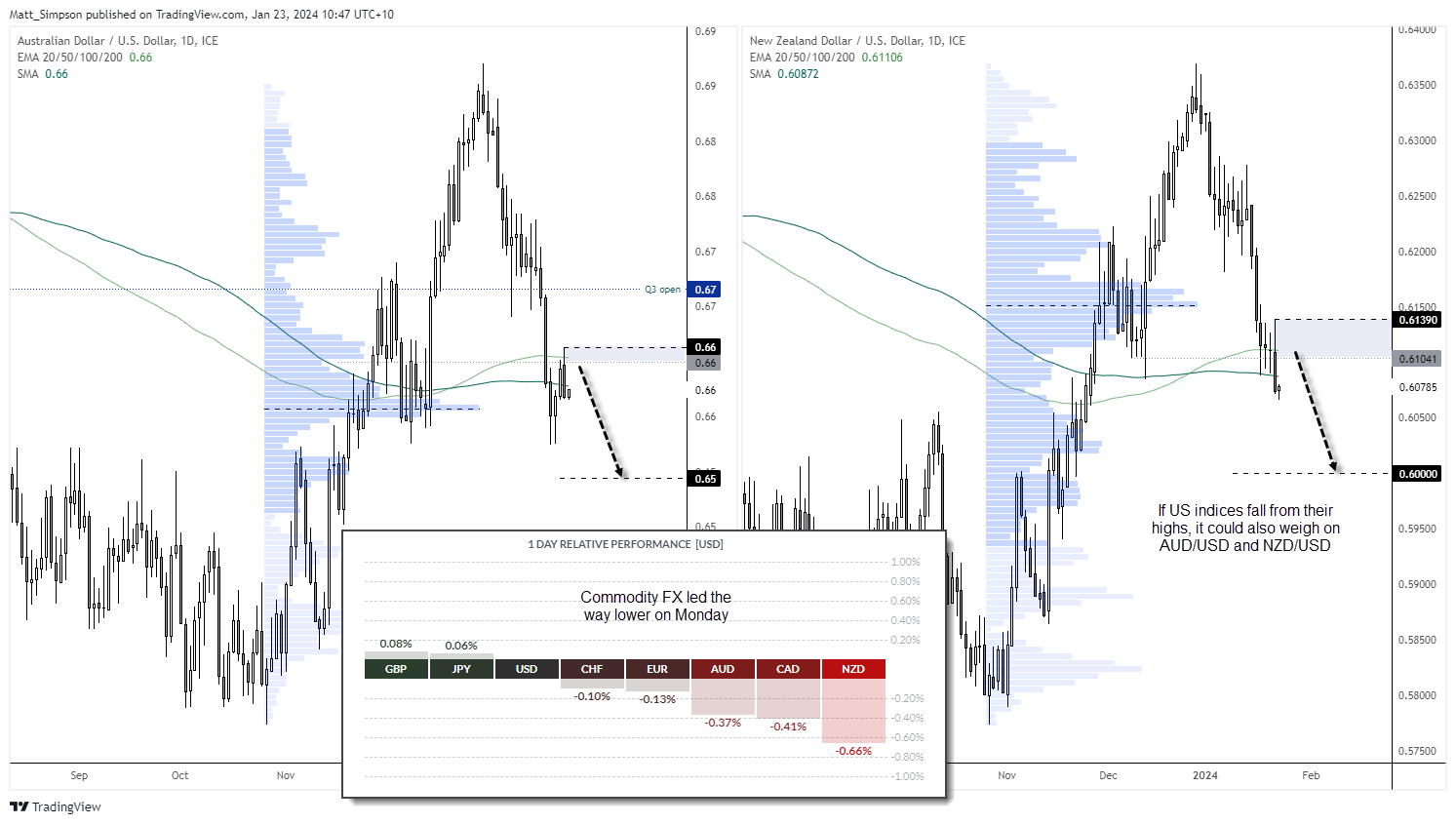Click the '2024' label on NZD time axis
This screenshot has width=1456, height=825.
(1205, 775)
